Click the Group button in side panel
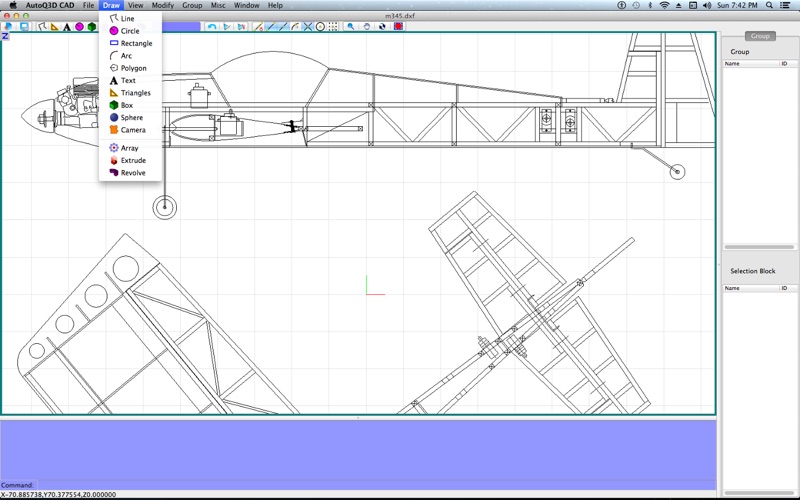This screenshot has height=500, width=800. tap(760, 36)
